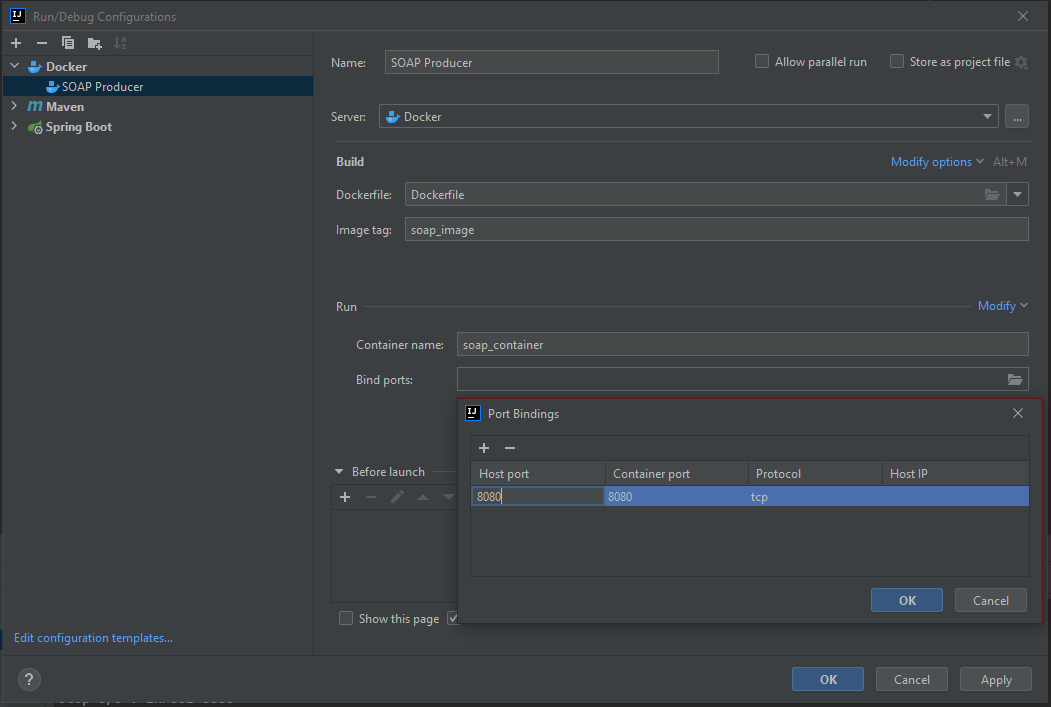Select the Container port 8080 cell
Screen dimensions: 1051x707
click(x=676, y=496)
